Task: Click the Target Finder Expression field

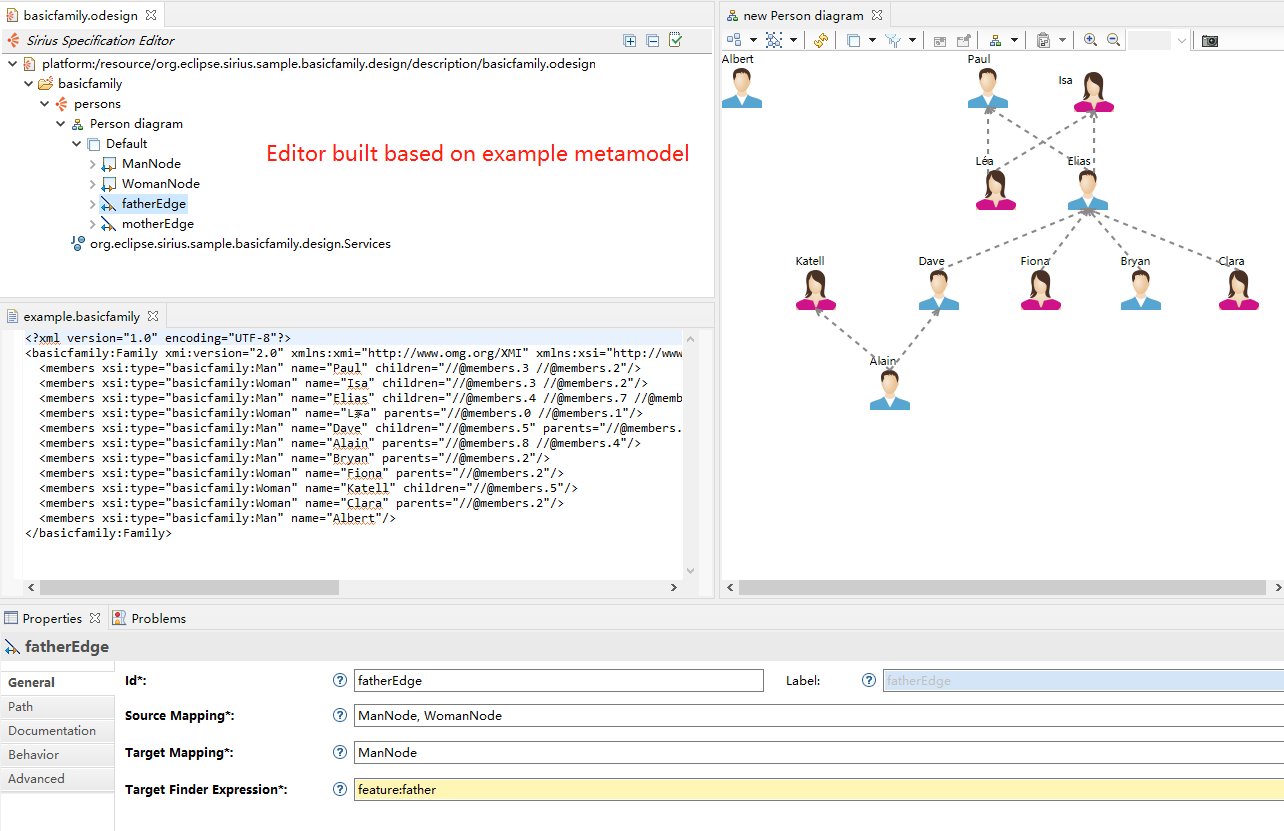Action: pos(819,789)
